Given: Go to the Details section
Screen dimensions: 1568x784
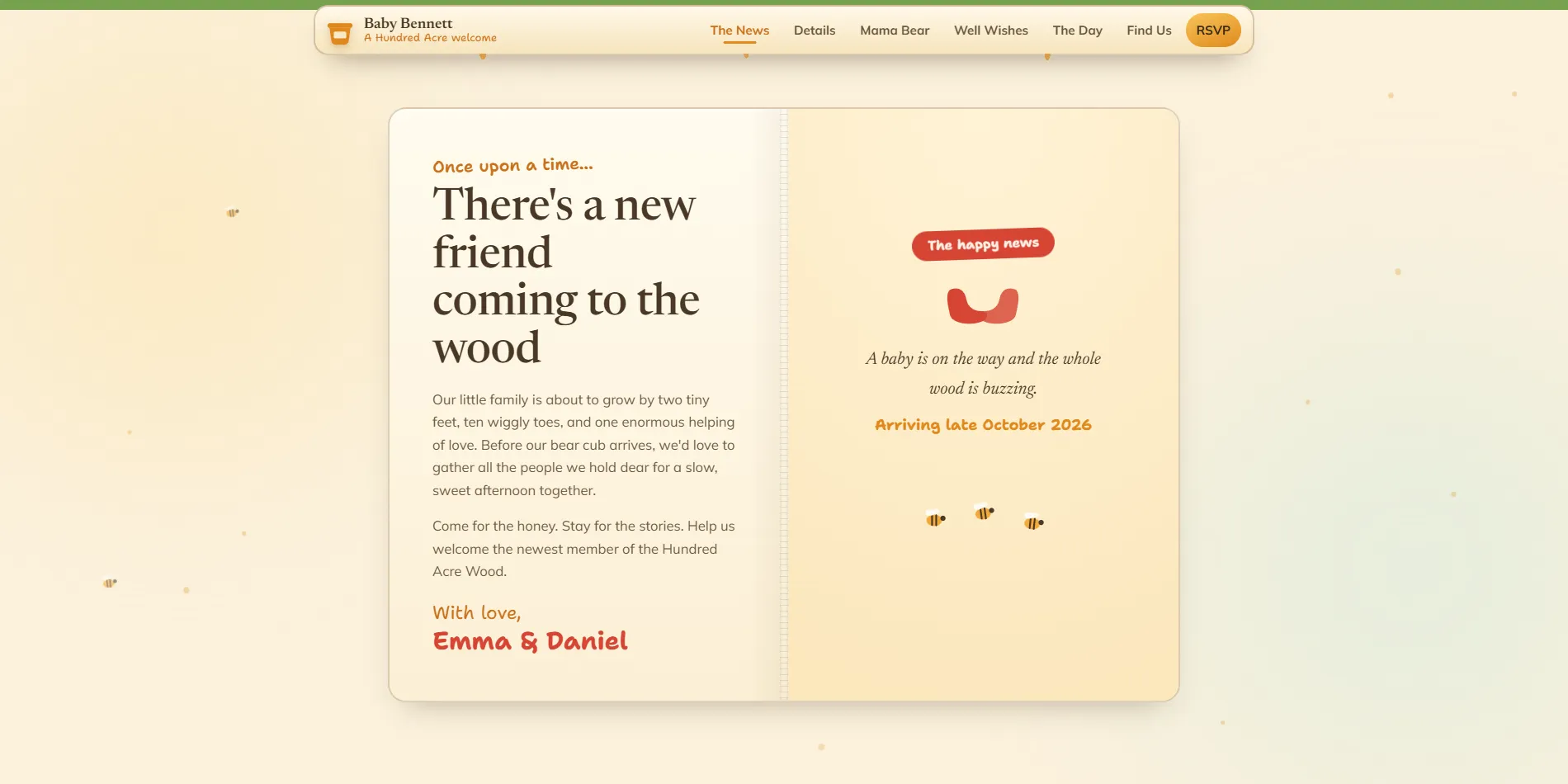Looking at the screenshot, I should pyautogui.click(x=815, y=31).
